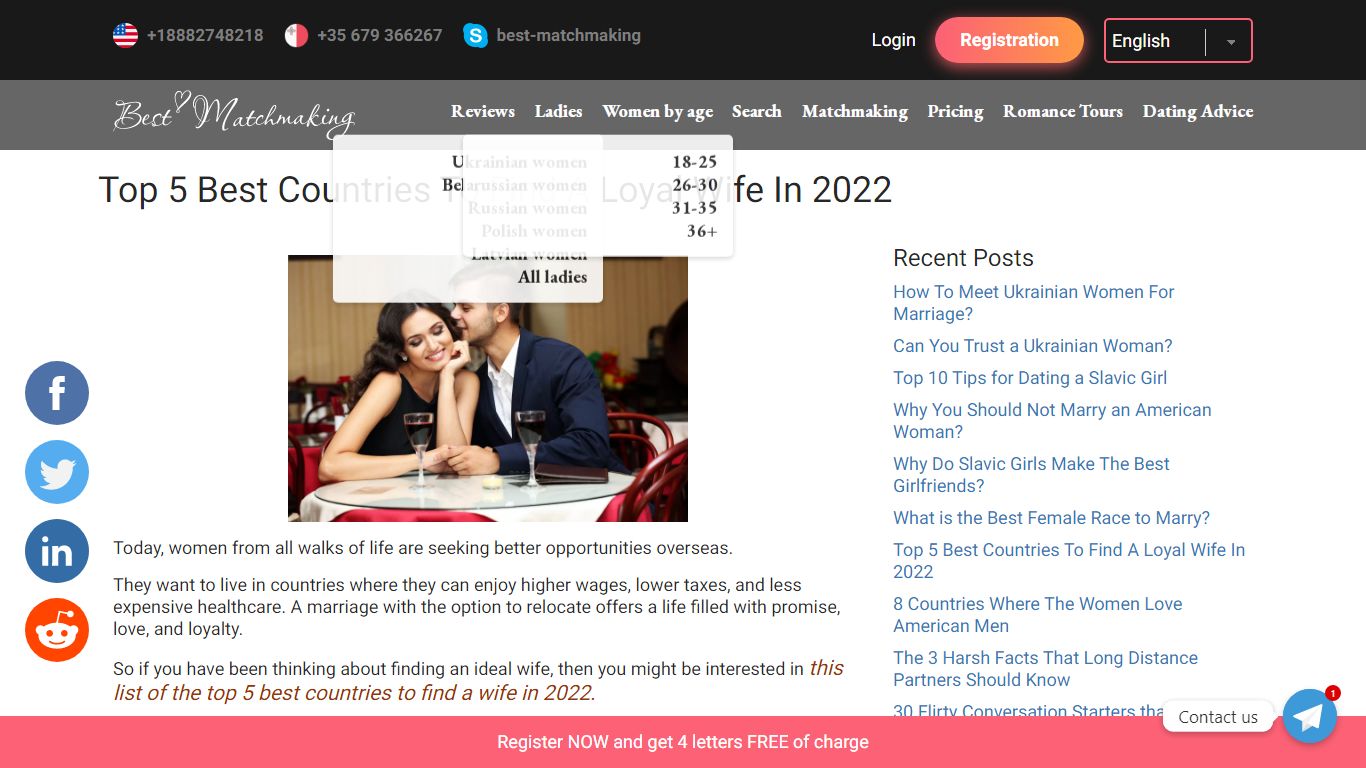The height and width of the screenshot is (768, 1366).
Task: Share on Twitter via sidebar icon
Action: [x=57, y=472]
